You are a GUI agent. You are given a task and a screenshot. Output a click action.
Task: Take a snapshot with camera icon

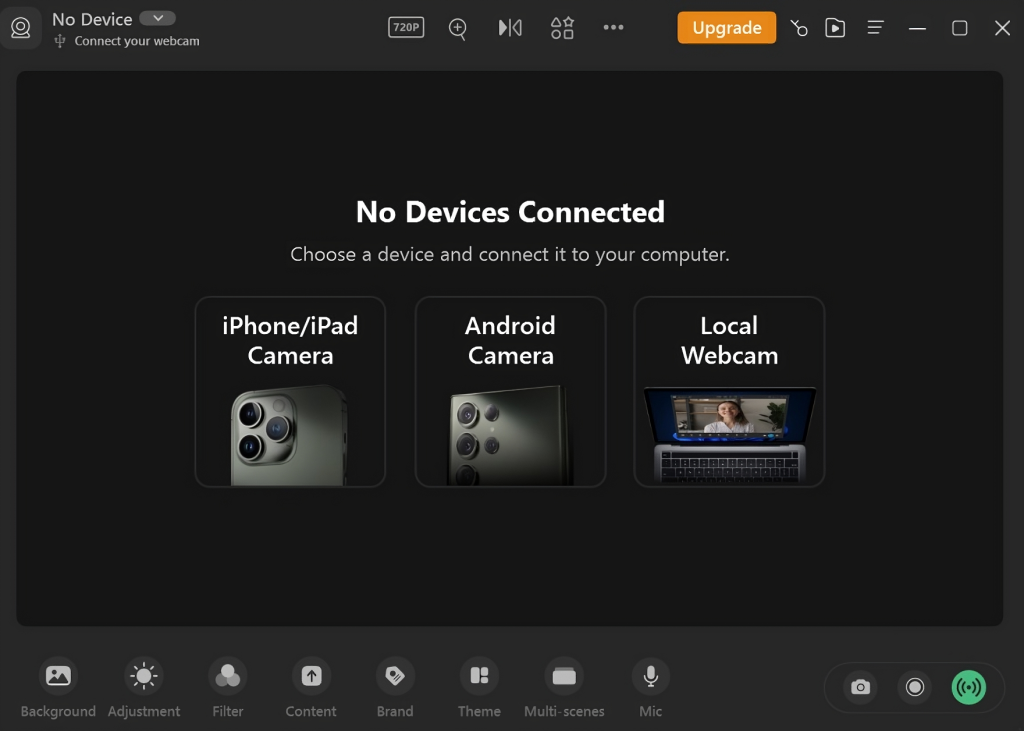[x=861, y=687]
